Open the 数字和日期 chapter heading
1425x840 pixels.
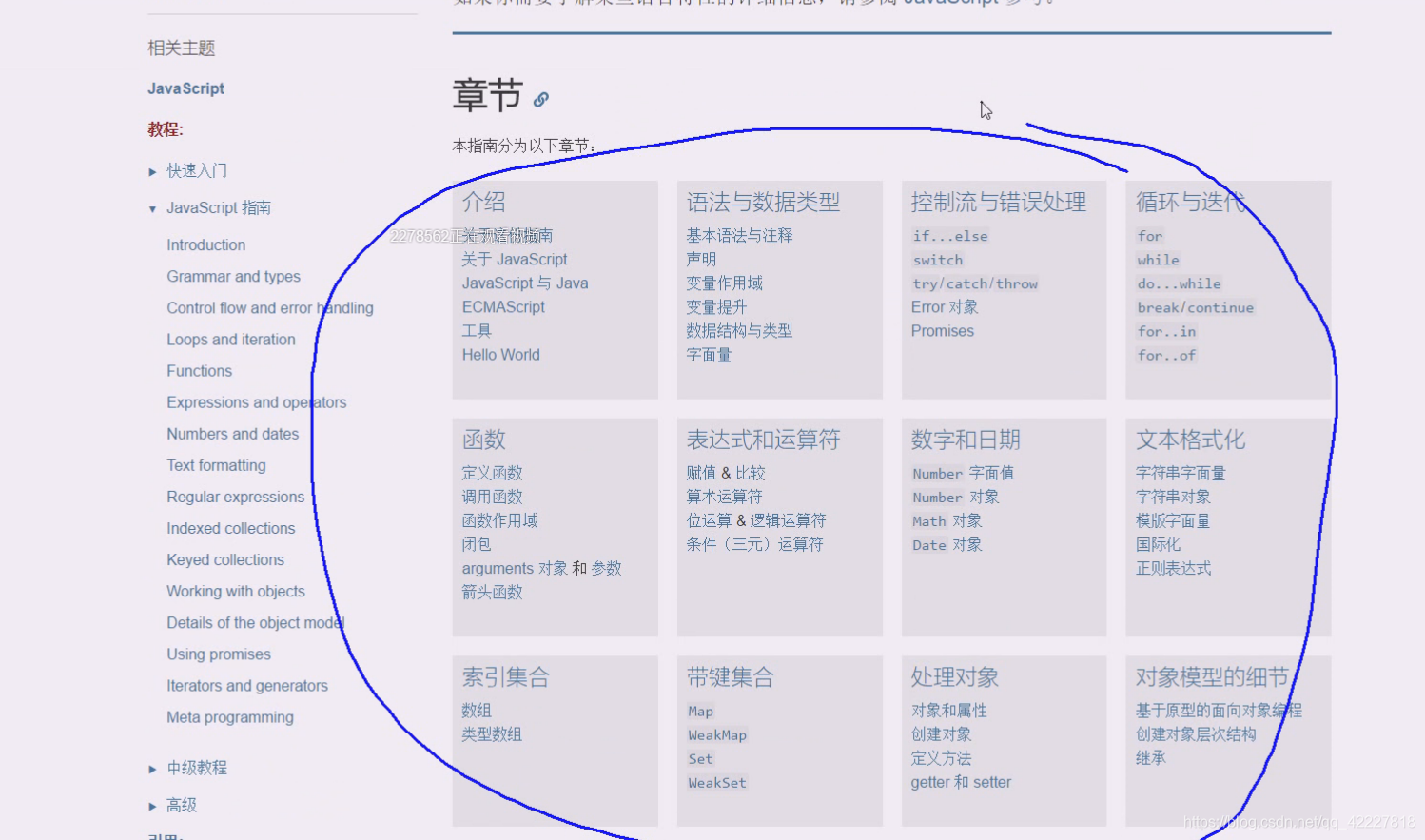pyautogui.click(x=966, y=440)
